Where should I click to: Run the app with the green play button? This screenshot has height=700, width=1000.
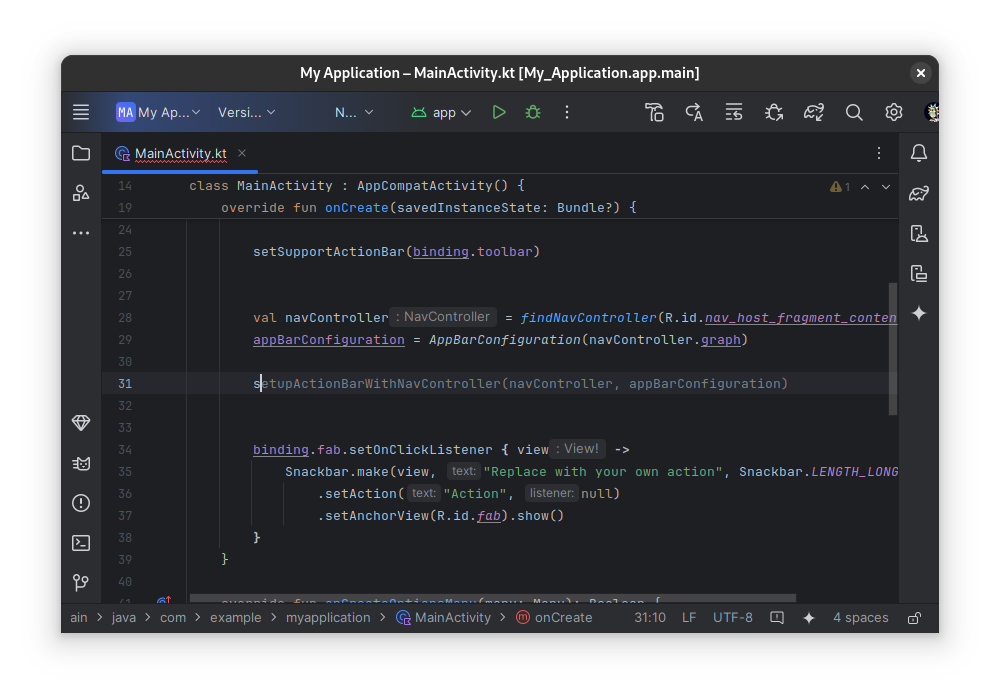tap(499, 112)
